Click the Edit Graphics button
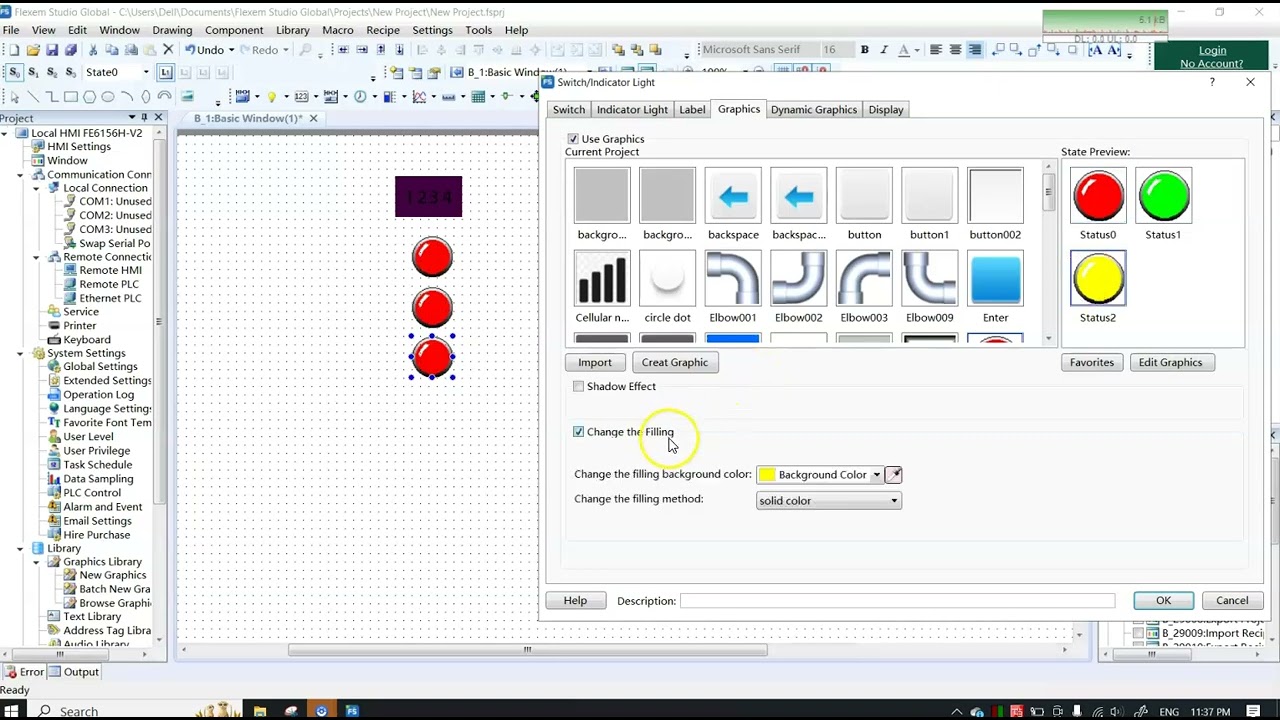1280x720 pixels. point(1170,363)
